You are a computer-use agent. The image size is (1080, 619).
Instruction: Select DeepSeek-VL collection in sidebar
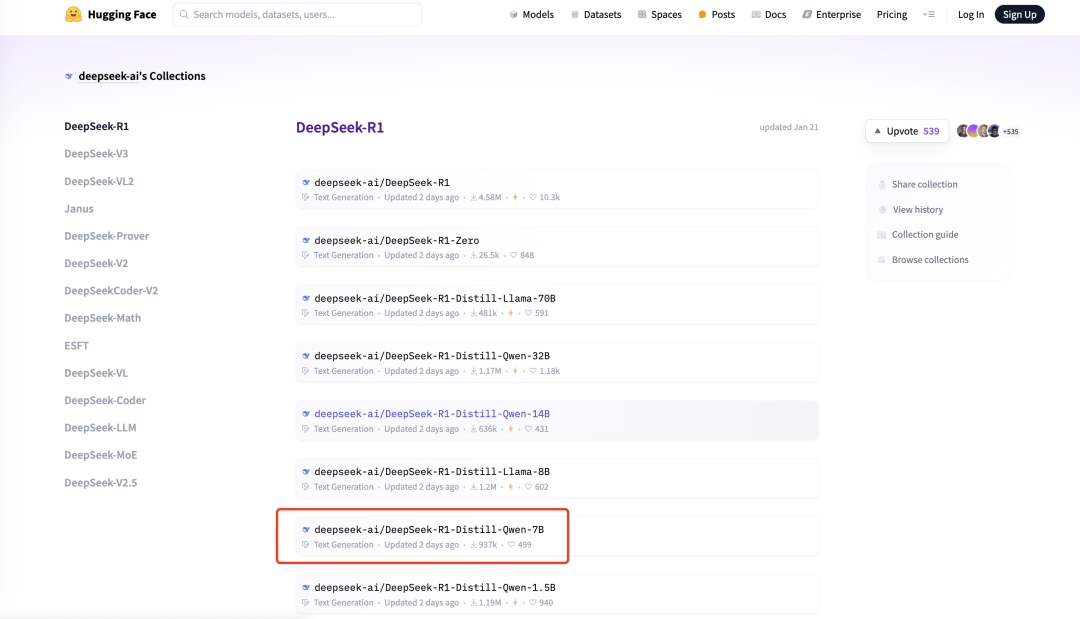(96, 373)
